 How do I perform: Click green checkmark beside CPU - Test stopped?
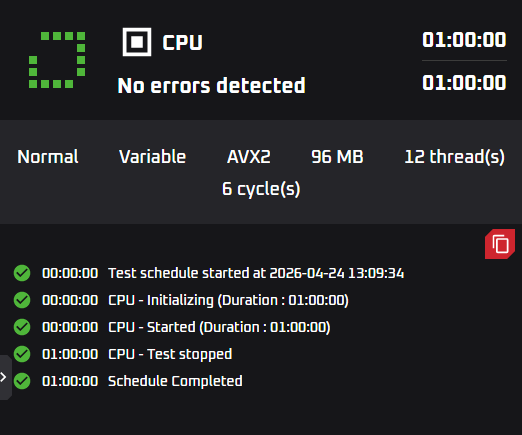[22, 354]
